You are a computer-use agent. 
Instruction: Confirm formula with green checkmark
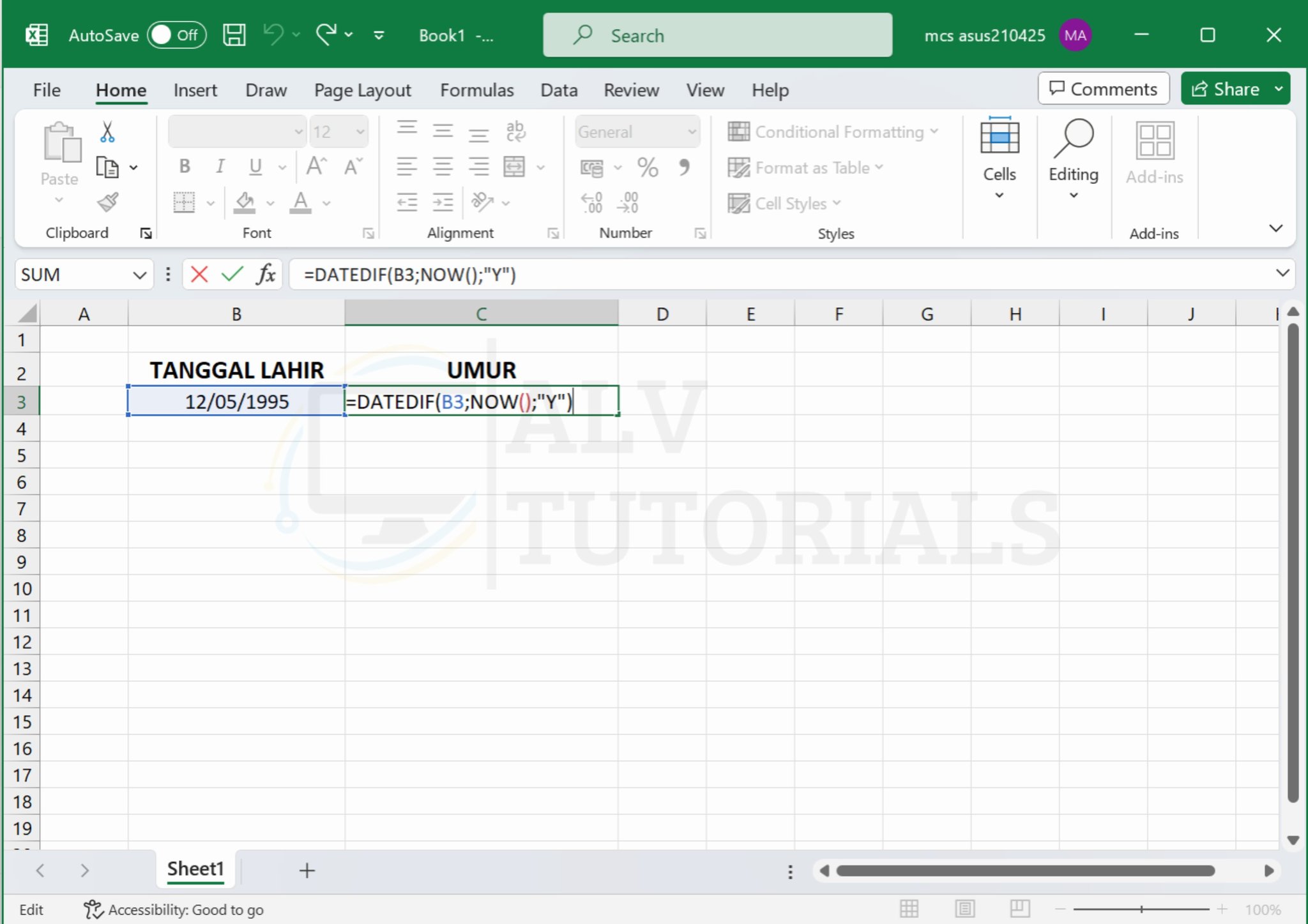232,275
